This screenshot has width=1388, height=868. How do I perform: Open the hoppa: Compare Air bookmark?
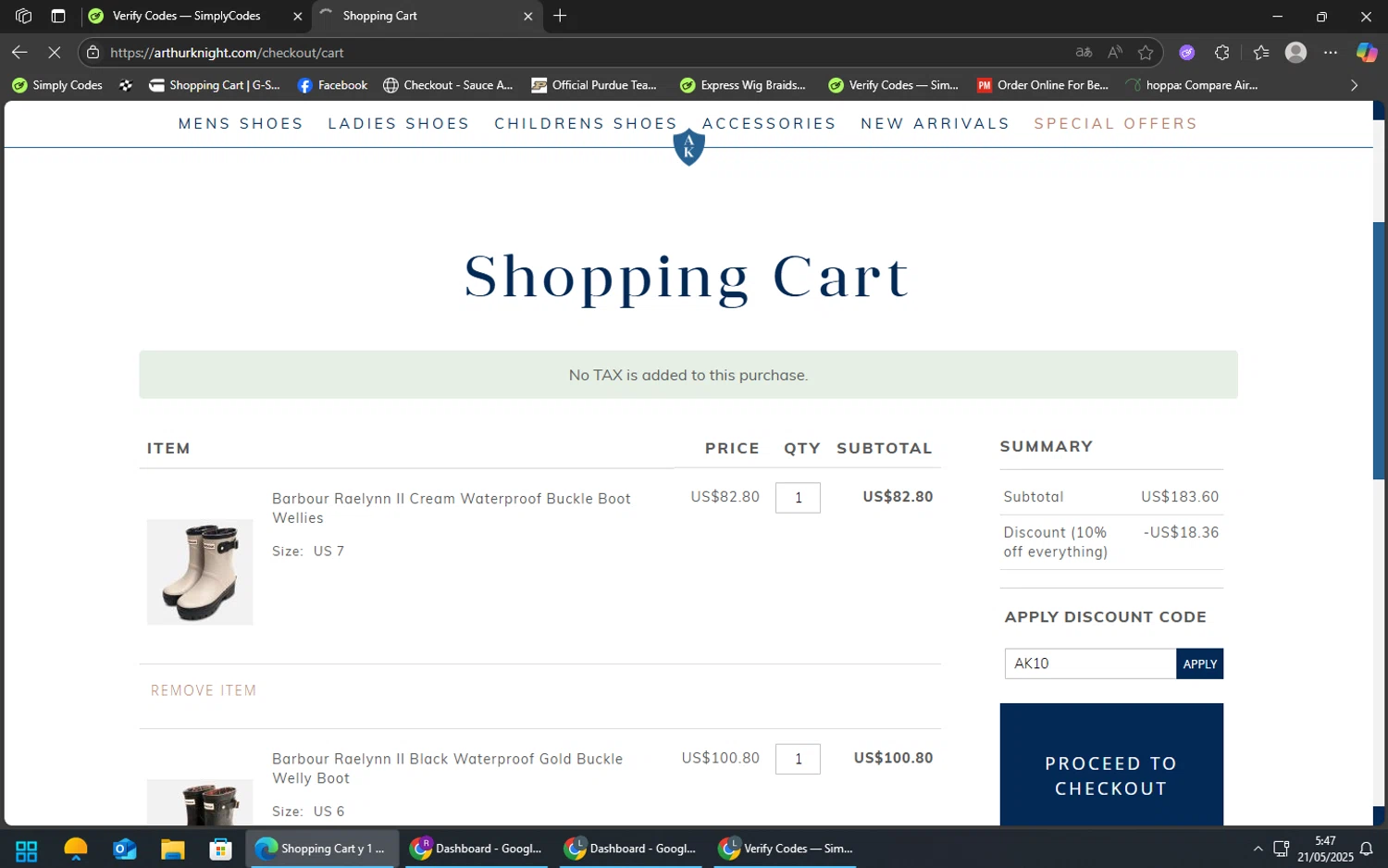(x=1192, y=85)
